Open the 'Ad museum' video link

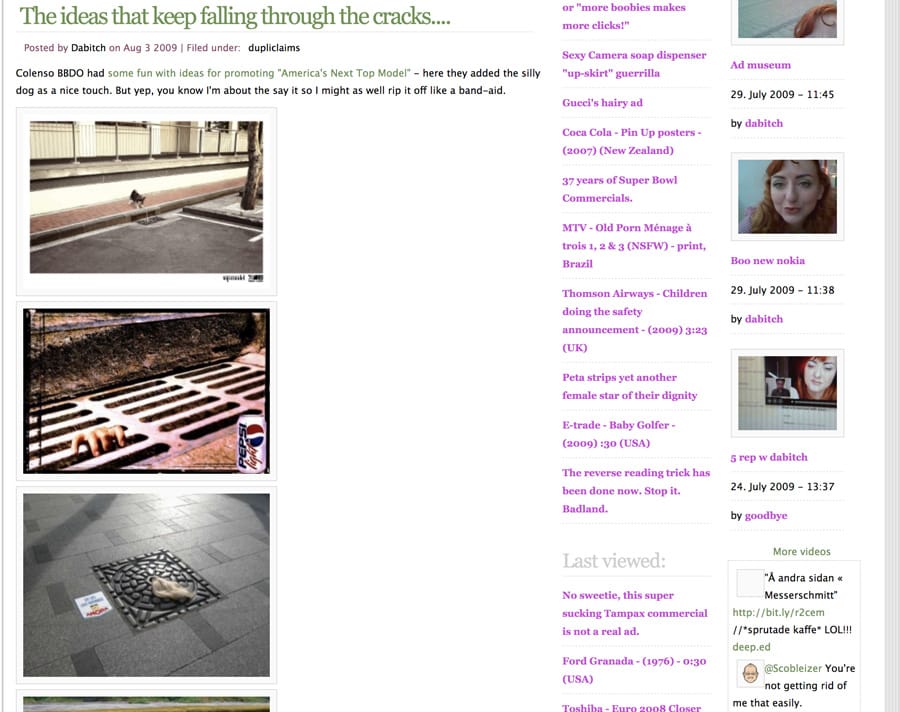click(x=761, y=65)
